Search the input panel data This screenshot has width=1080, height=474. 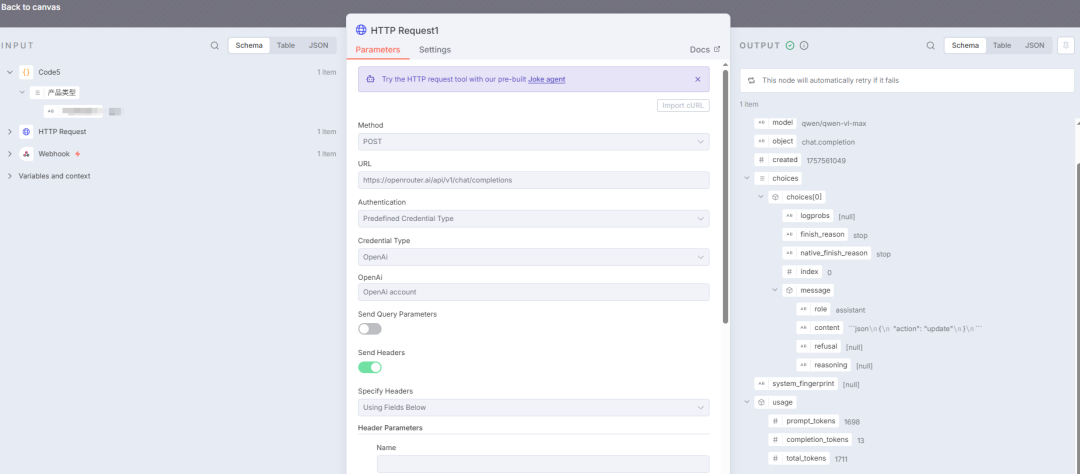(215, 45)
